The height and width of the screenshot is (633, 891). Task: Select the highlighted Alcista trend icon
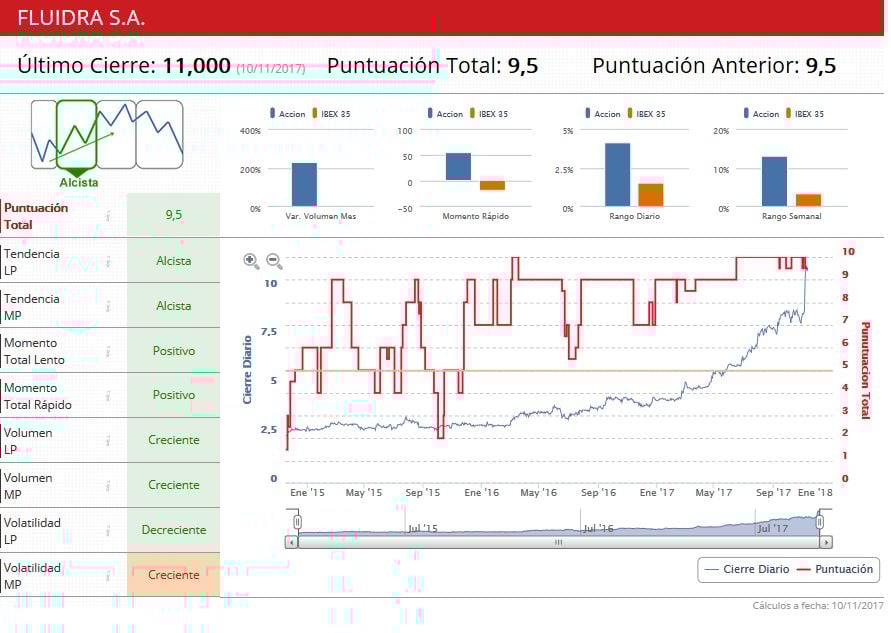(77, 134)
